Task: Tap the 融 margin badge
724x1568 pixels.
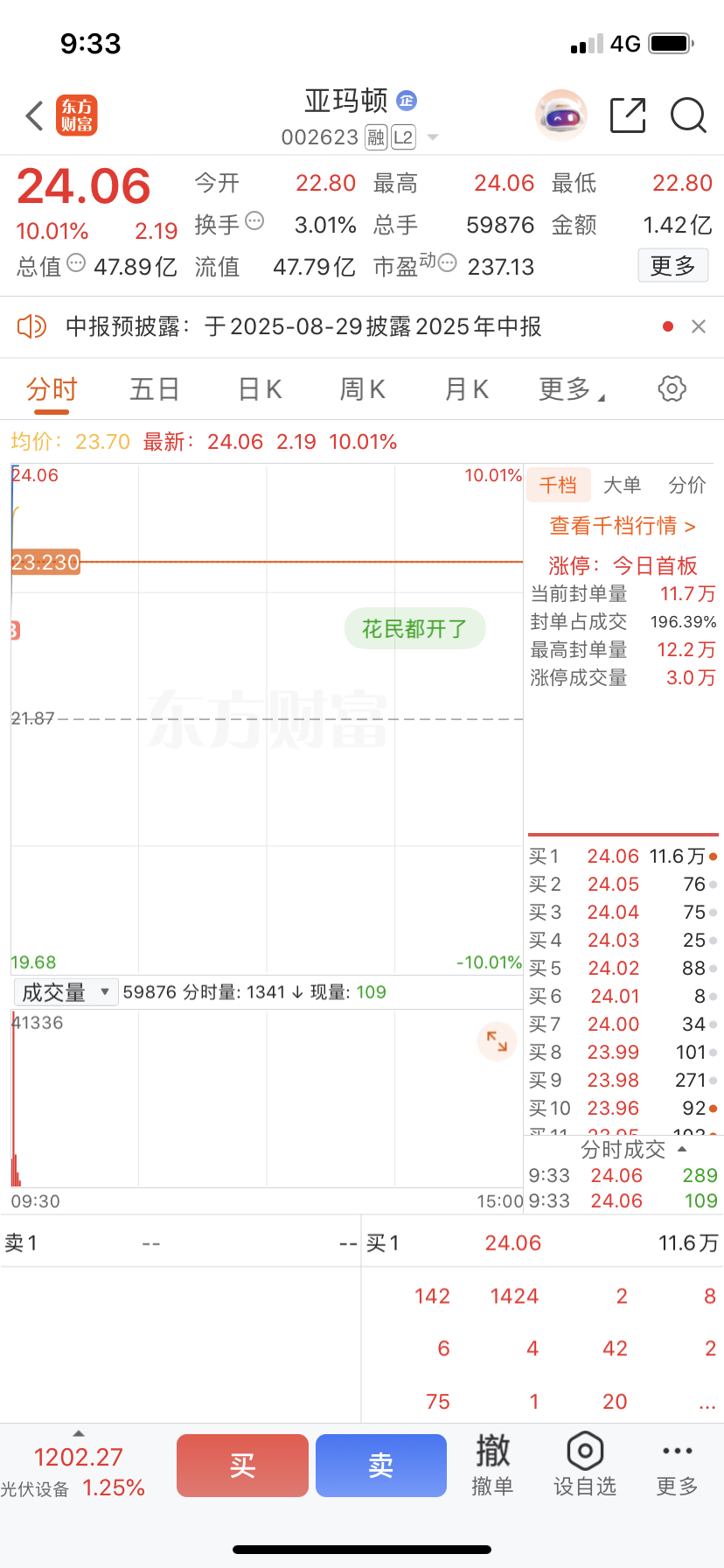Action: coord(376,137)
